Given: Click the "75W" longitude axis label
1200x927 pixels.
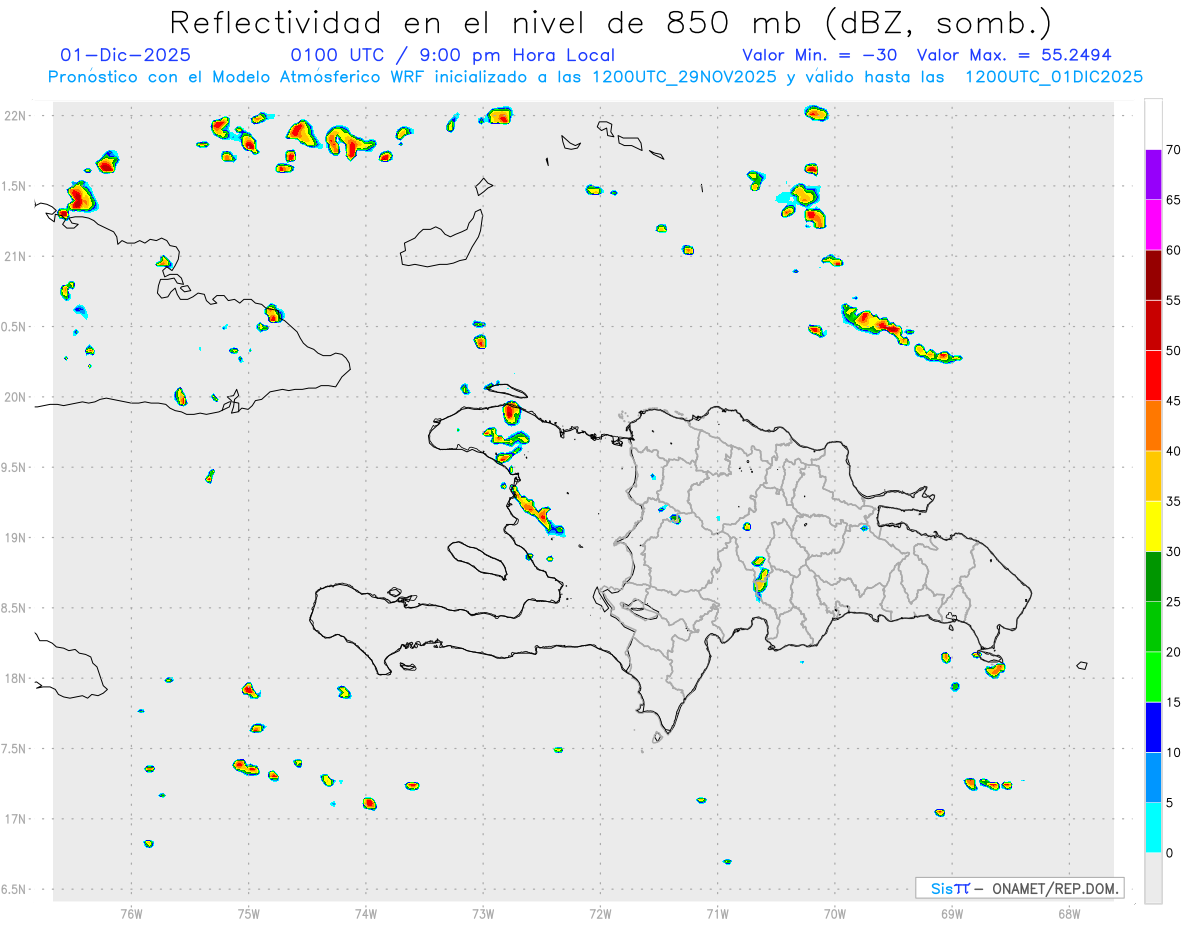Looking at the screenshot, I should coord(249,913).
